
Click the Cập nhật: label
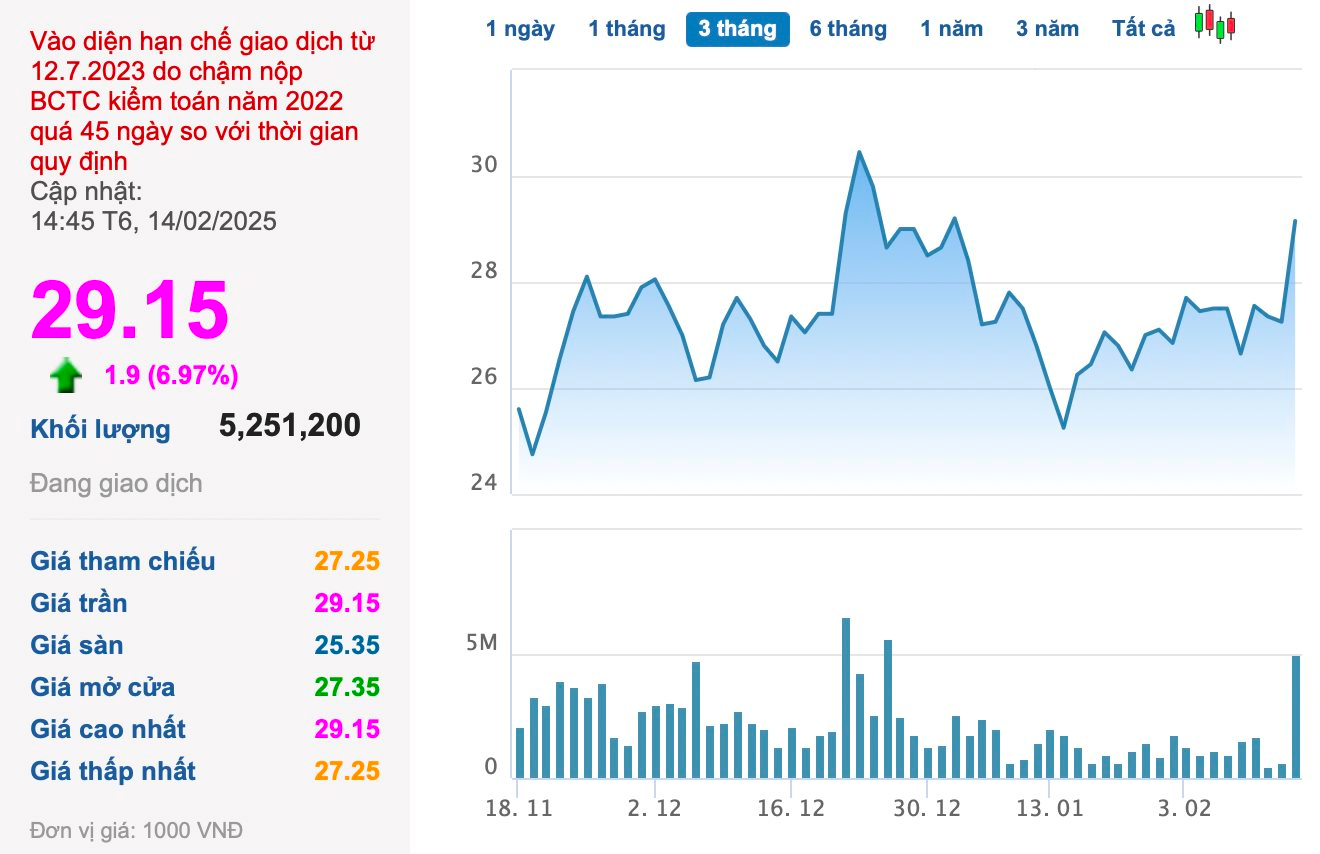86,191
